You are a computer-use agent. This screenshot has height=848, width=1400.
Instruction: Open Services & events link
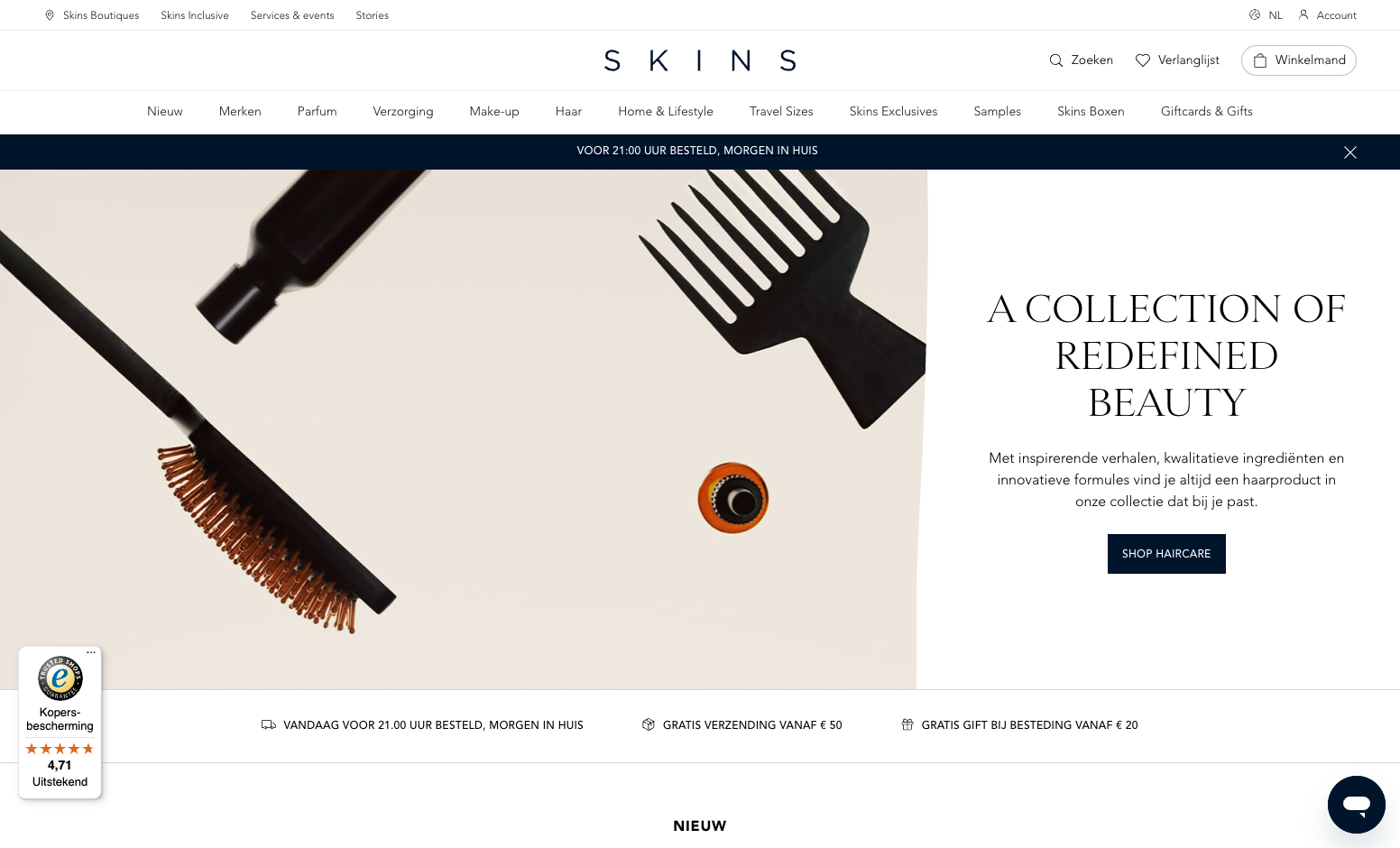pos(292,15)
